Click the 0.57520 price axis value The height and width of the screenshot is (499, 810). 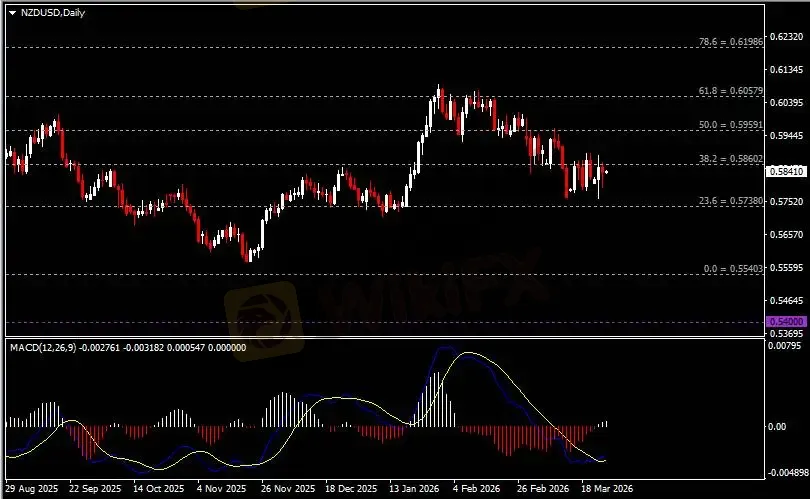tap(787, 201)
